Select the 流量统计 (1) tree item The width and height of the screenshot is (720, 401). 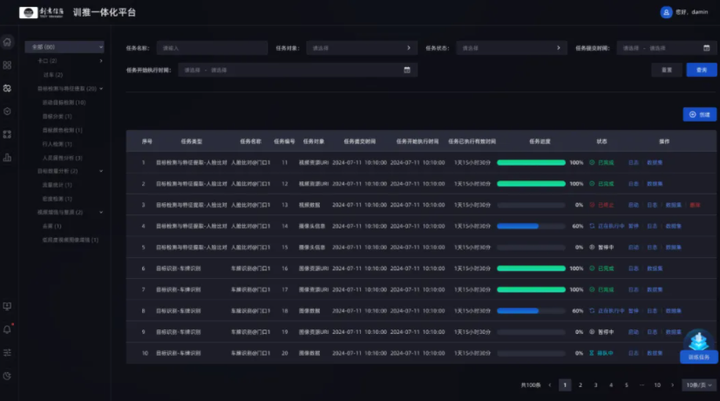[57, 185]
